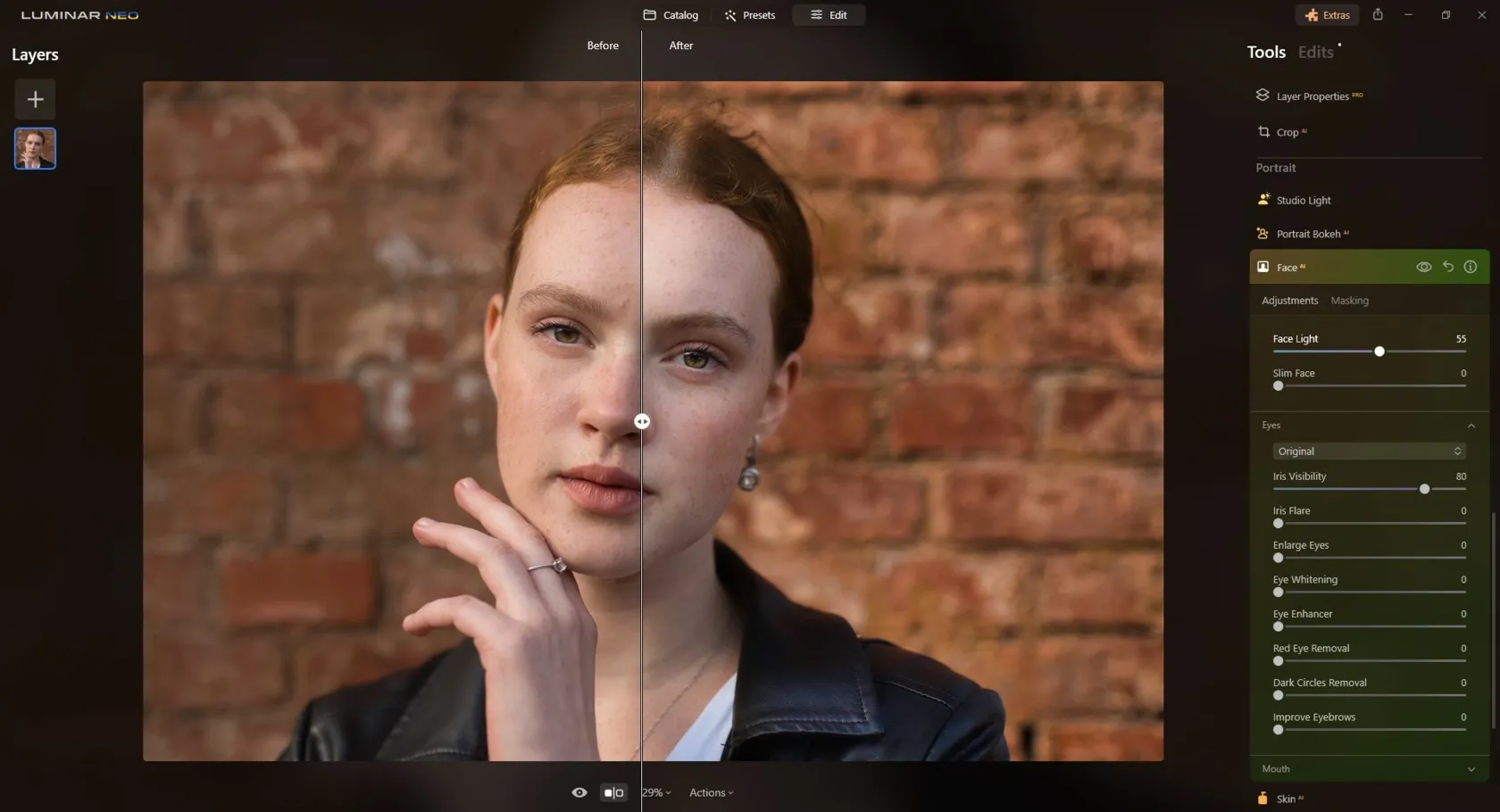
Task: Switch to the Masking tab
Action: (1349, 301)
